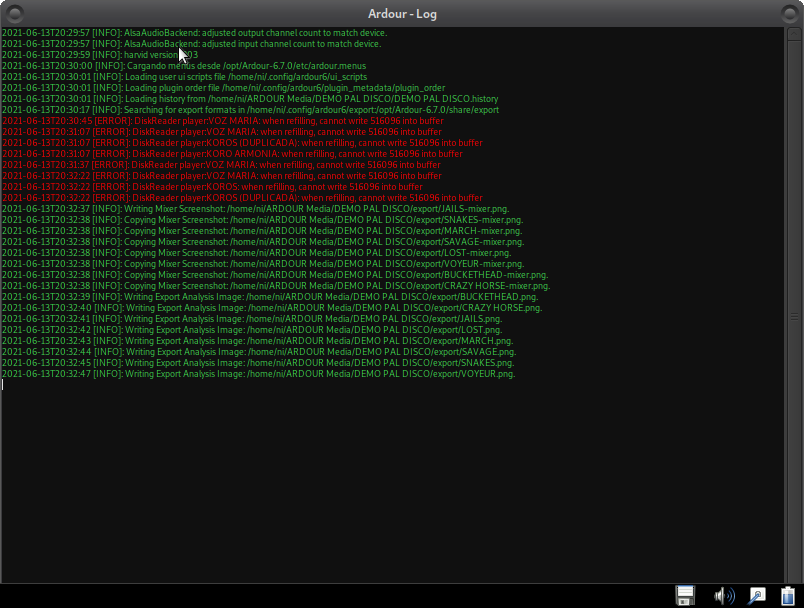This screenshot has width=804, height=608.
Task: Click the floppy disk tray icon
Action: 686,595
